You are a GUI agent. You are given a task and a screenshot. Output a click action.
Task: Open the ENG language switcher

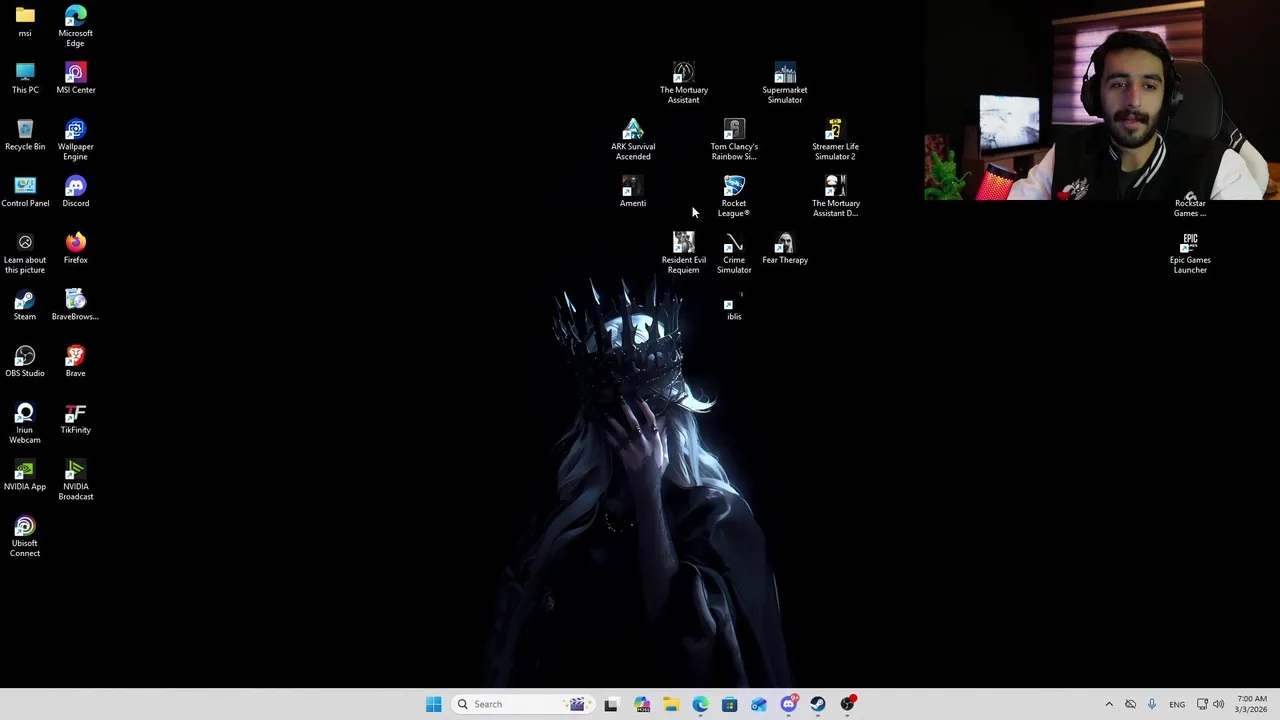pos(1177,704)
